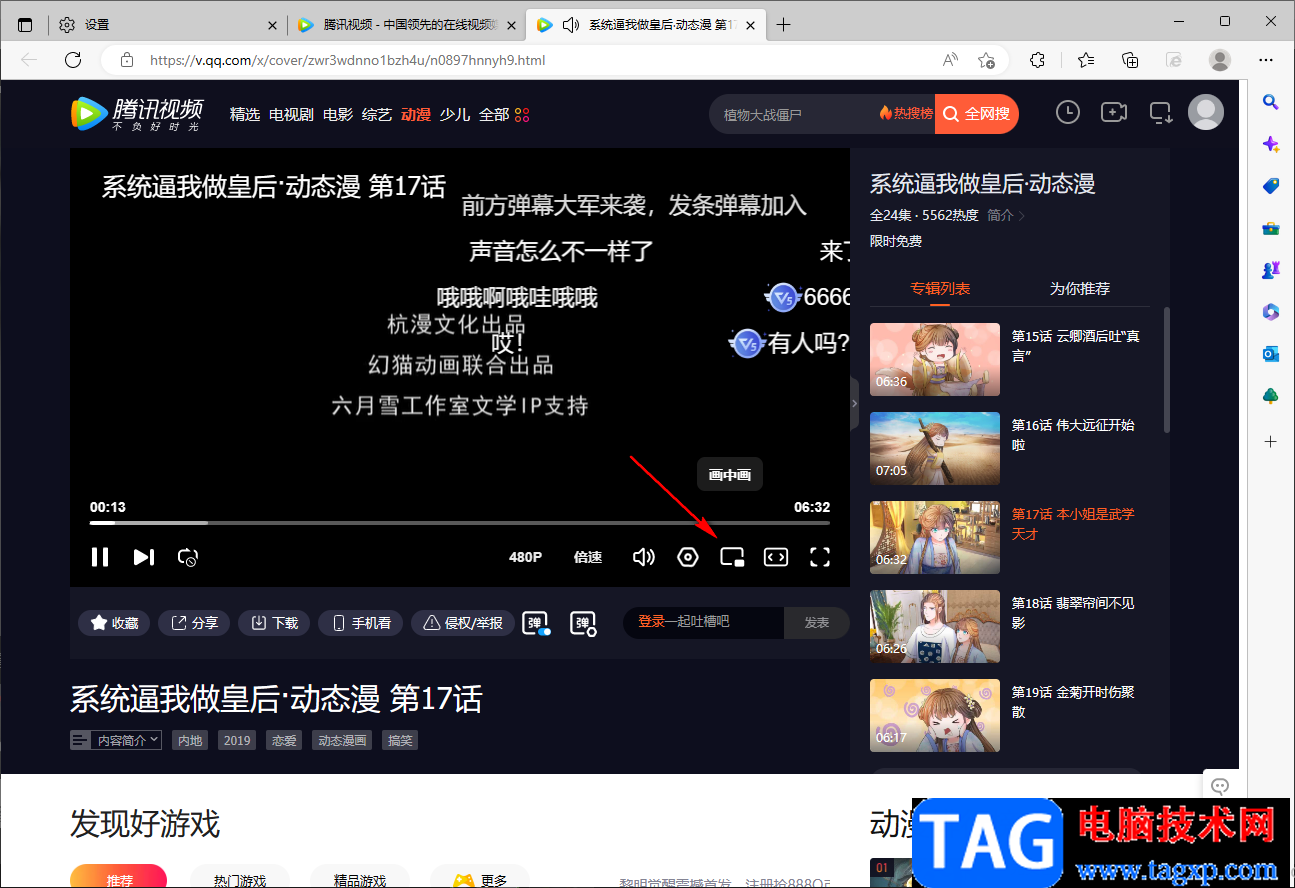Click the 搞笑 tag
1295x888 pixels.
[x=400, y=740]
